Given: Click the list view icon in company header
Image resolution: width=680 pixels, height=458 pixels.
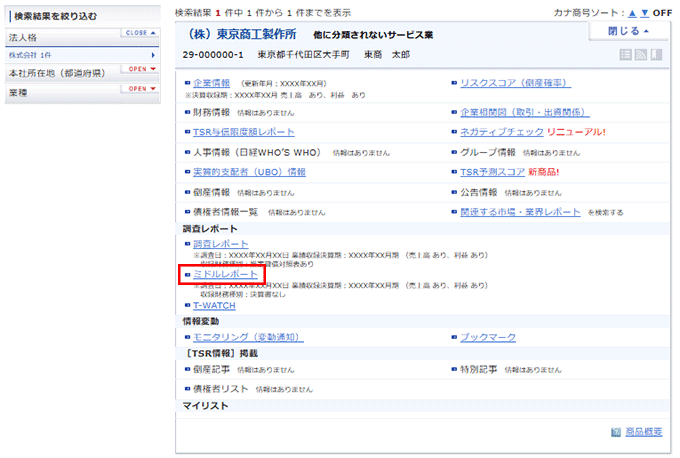Looking at the screenshot, I should click(625, 54).
